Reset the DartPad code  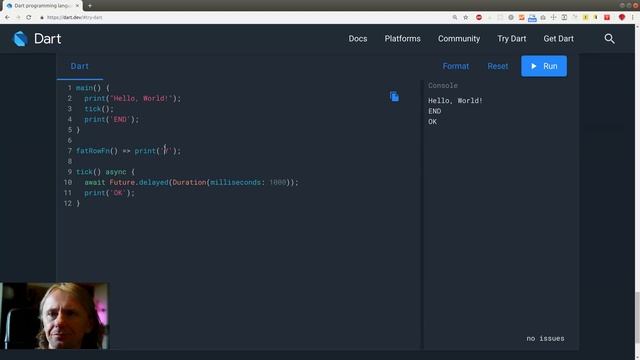(498, 66)
